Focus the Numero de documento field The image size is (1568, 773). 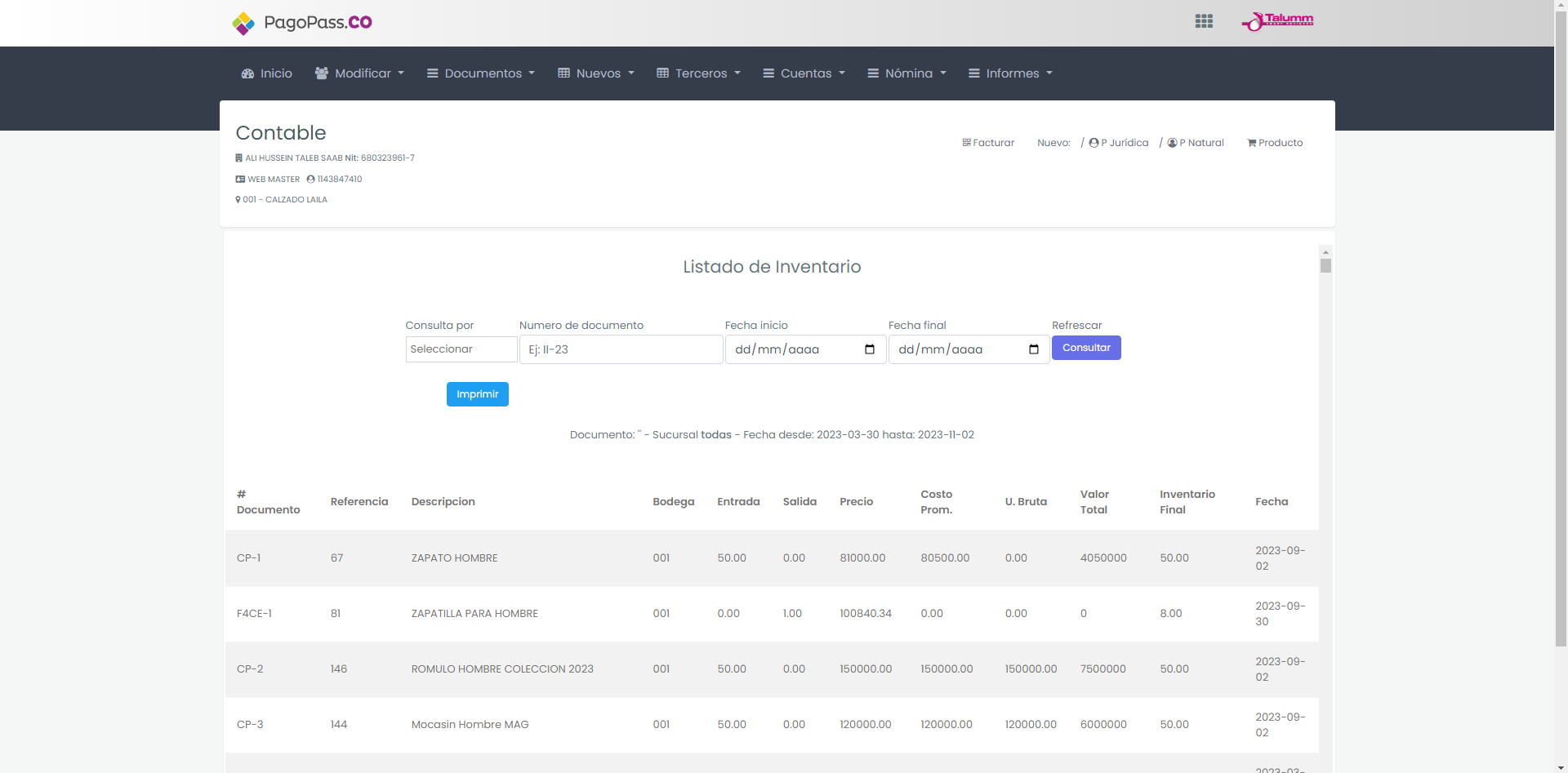(x=621, y=349)
